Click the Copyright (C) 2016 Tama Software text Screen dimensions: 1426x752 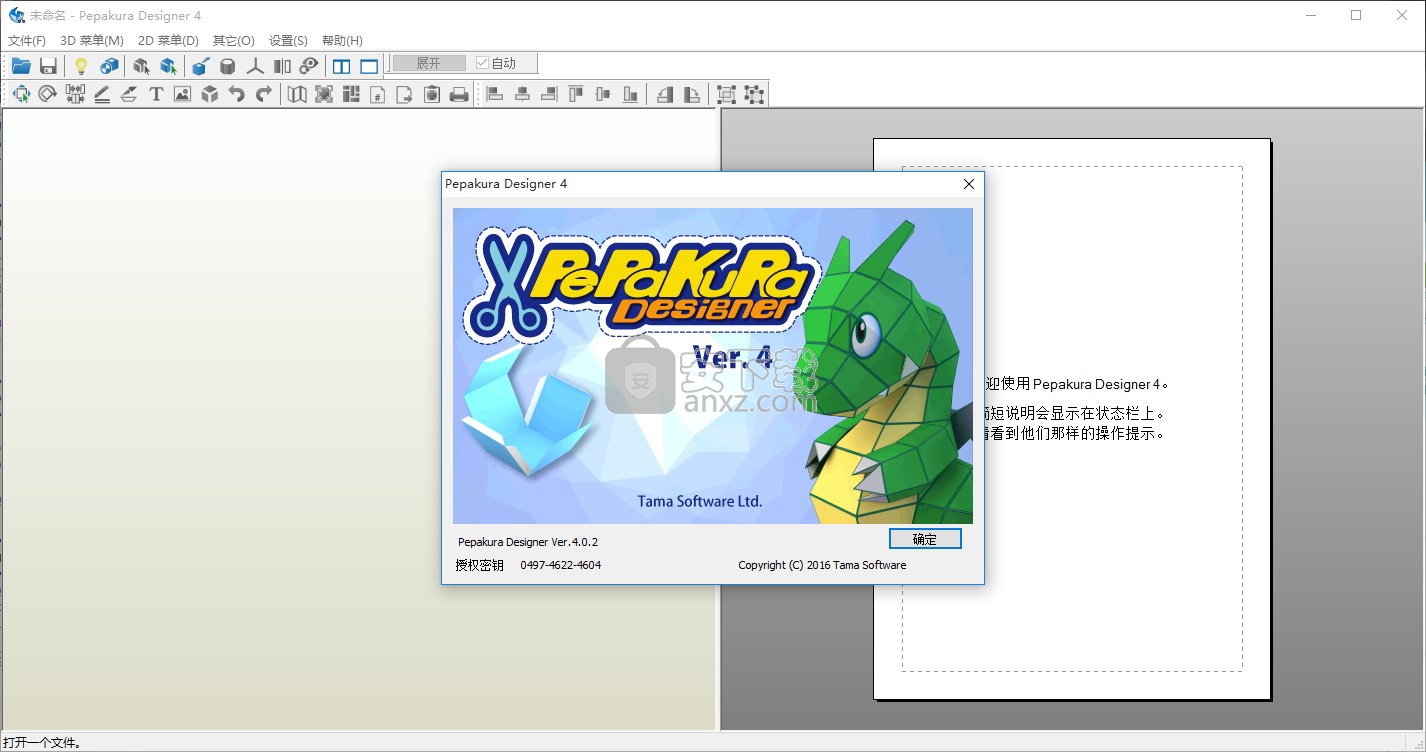click(x=822, y=565)
